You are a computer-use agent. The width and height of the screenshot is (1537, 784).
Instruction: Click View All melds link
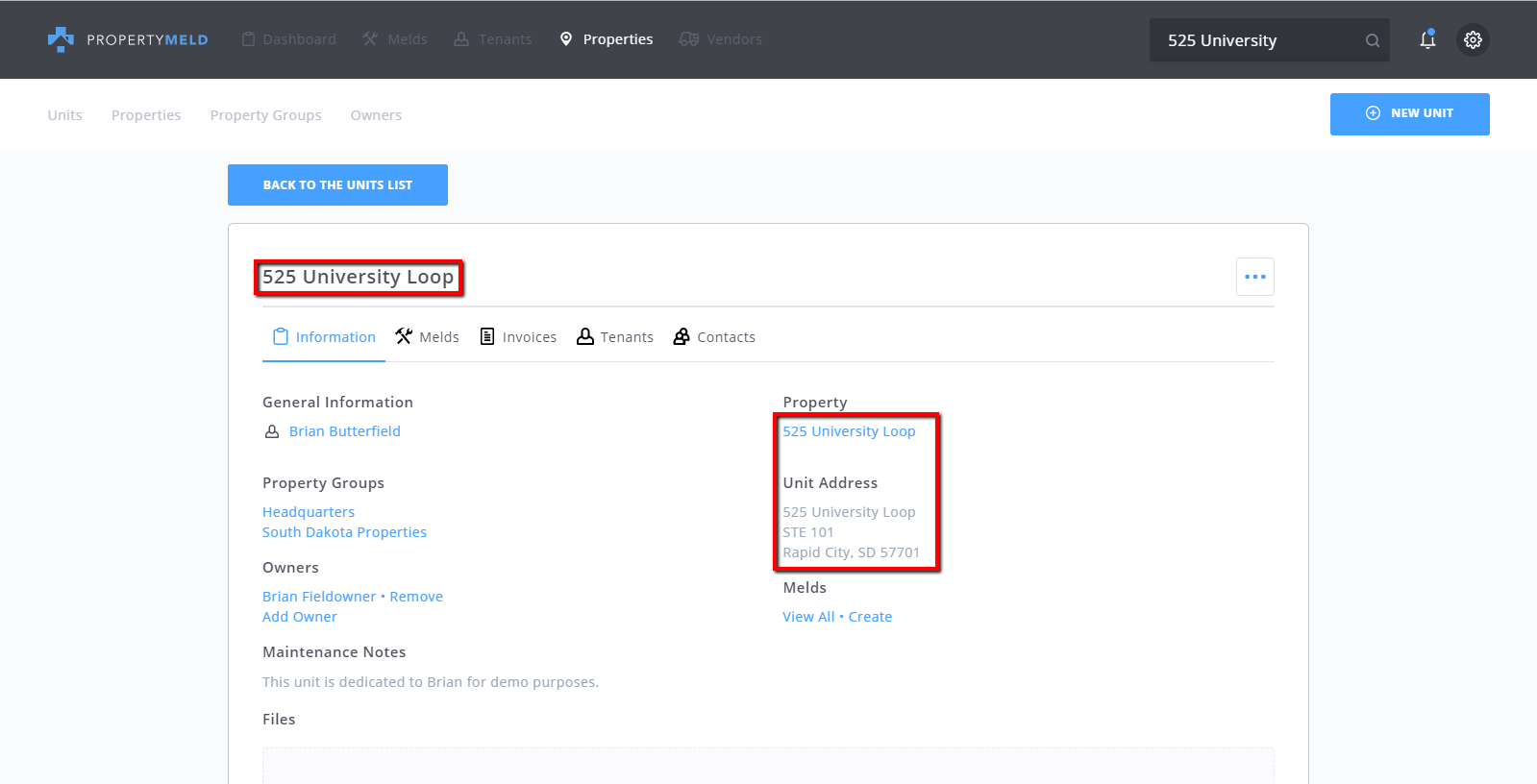pos(808,617)
